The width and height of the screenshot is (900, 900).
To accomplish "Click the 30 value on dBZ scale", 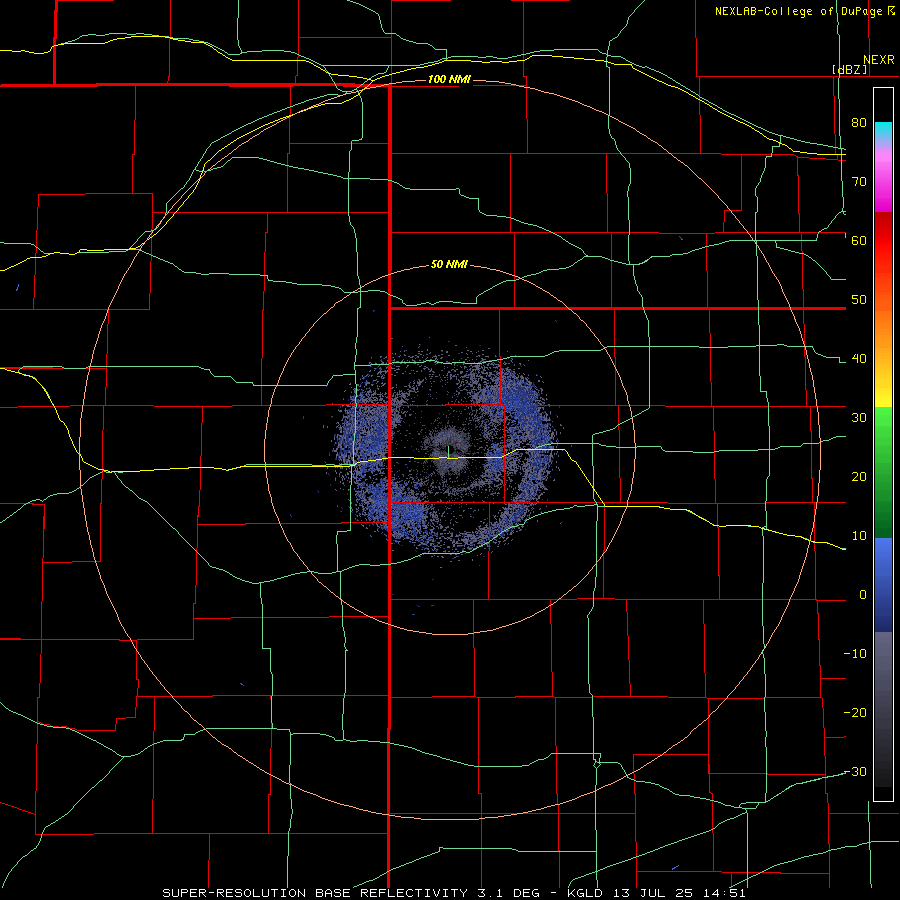I will 859,417.
